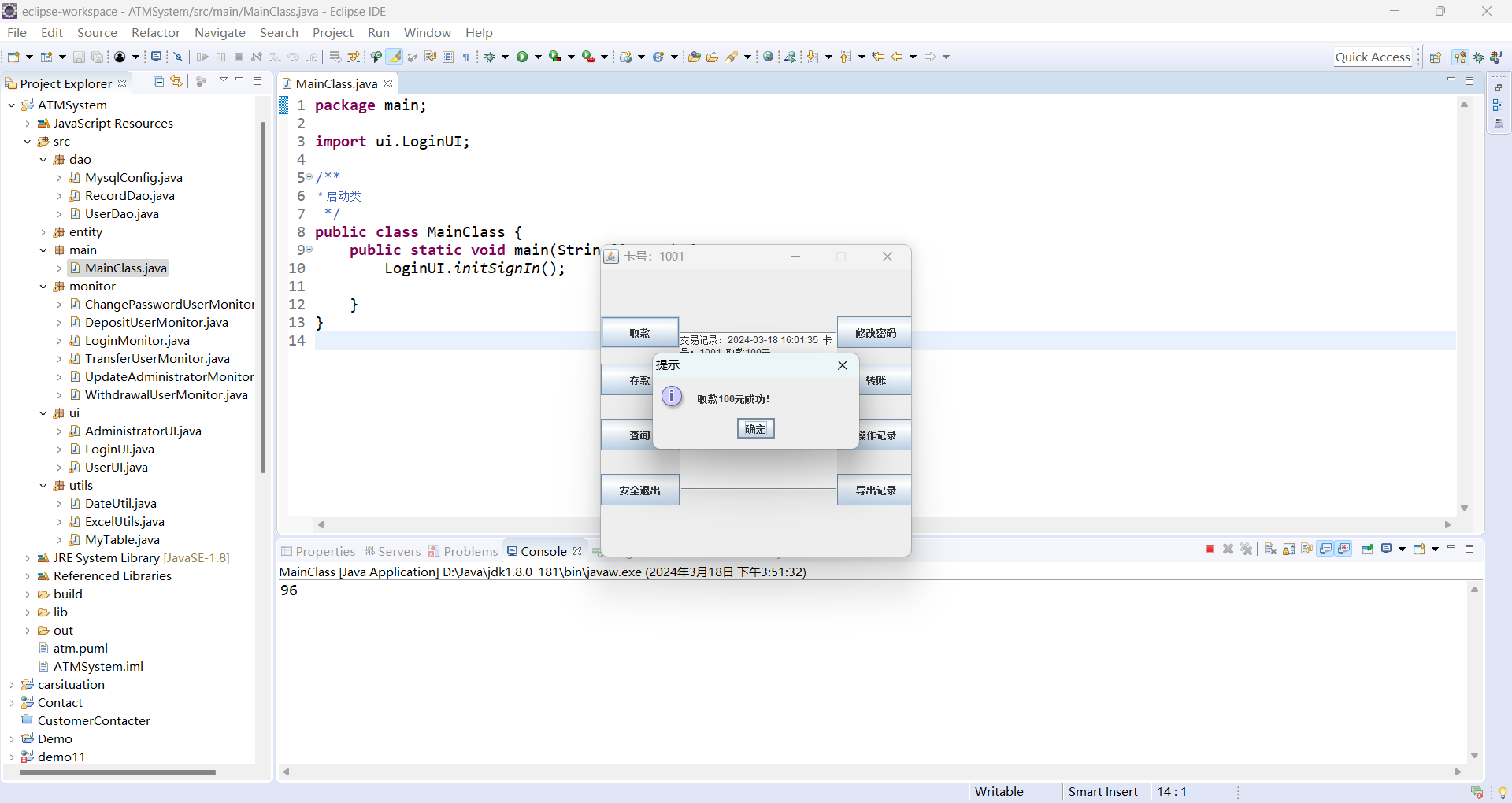
Task: Click the Previous Annotation icon
Action: point(844,57)
